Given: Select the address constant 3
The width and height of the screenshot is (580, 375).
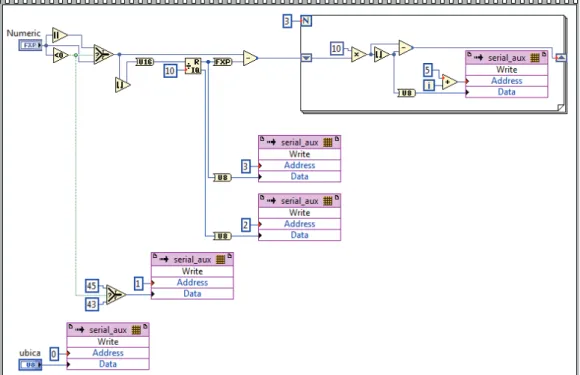Looking at the screenshot, I should coord(246,166).
